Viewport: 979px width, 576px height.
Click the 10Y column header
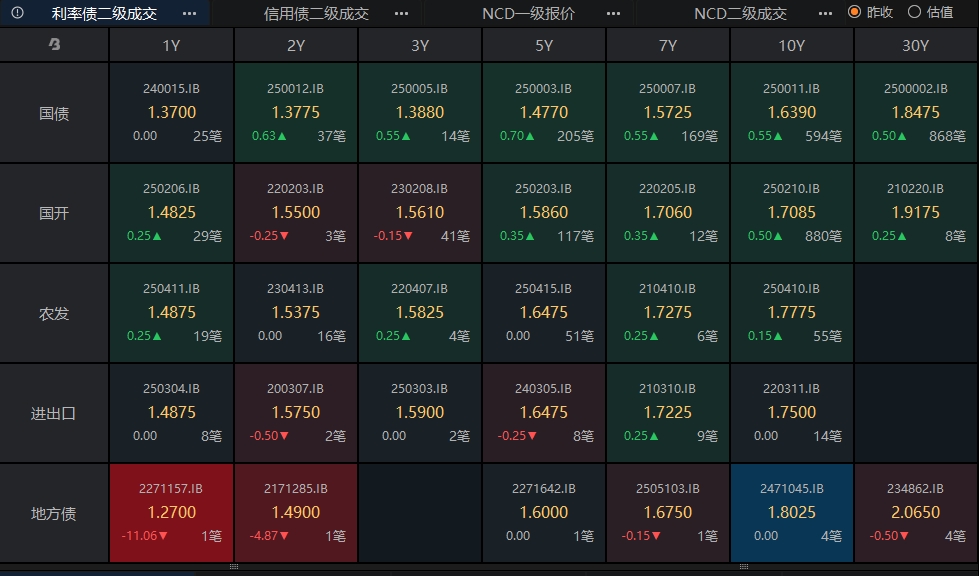click(792, 45)
